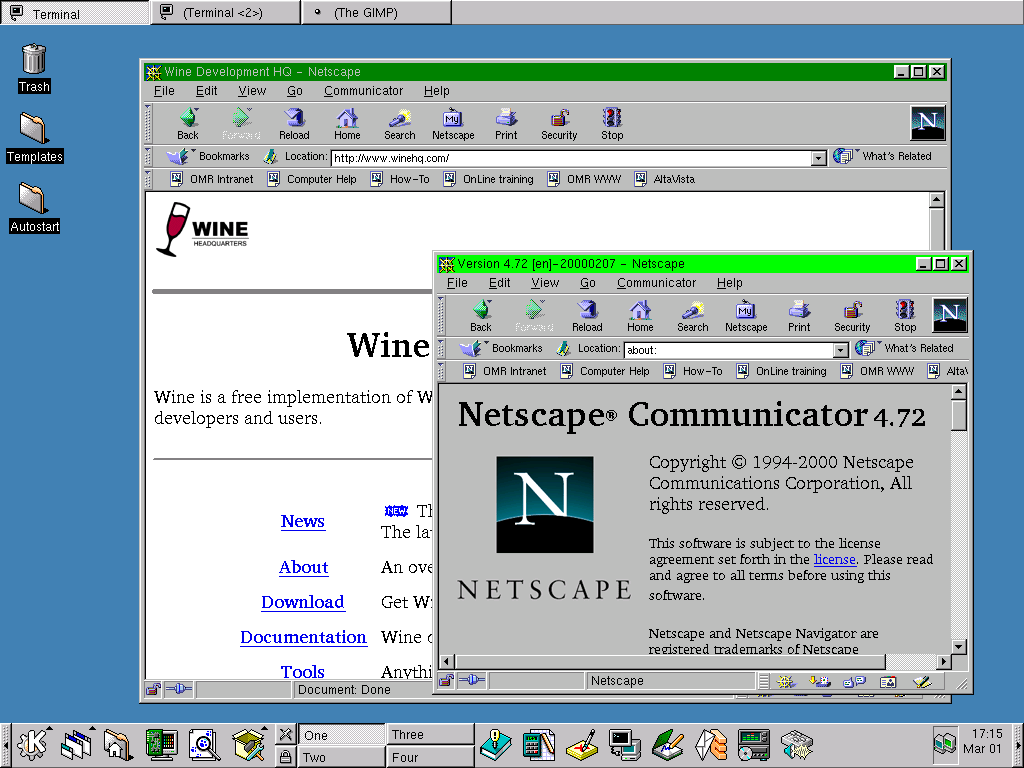Open Security info in the Wine Development HQ window
Viewport: 1024px width, 768px height.
(559, 123)
